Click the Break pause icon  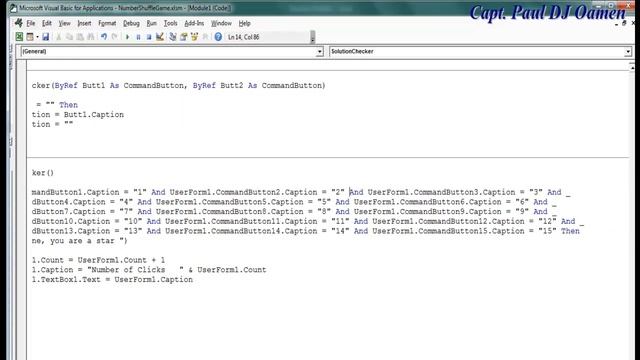[138, 37]
